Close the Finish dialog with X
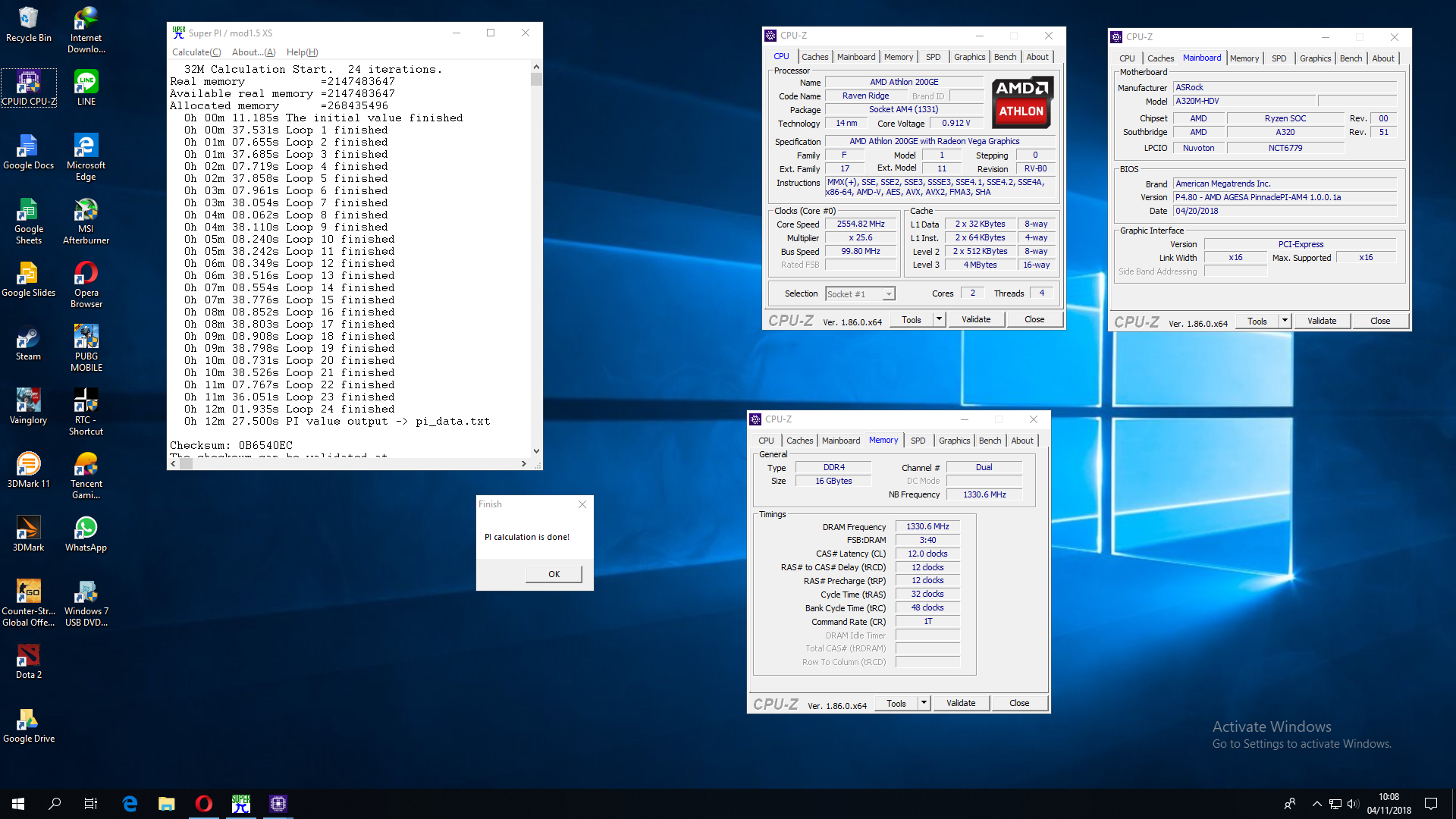1456x819 pixels. click(x=582, y=504)
